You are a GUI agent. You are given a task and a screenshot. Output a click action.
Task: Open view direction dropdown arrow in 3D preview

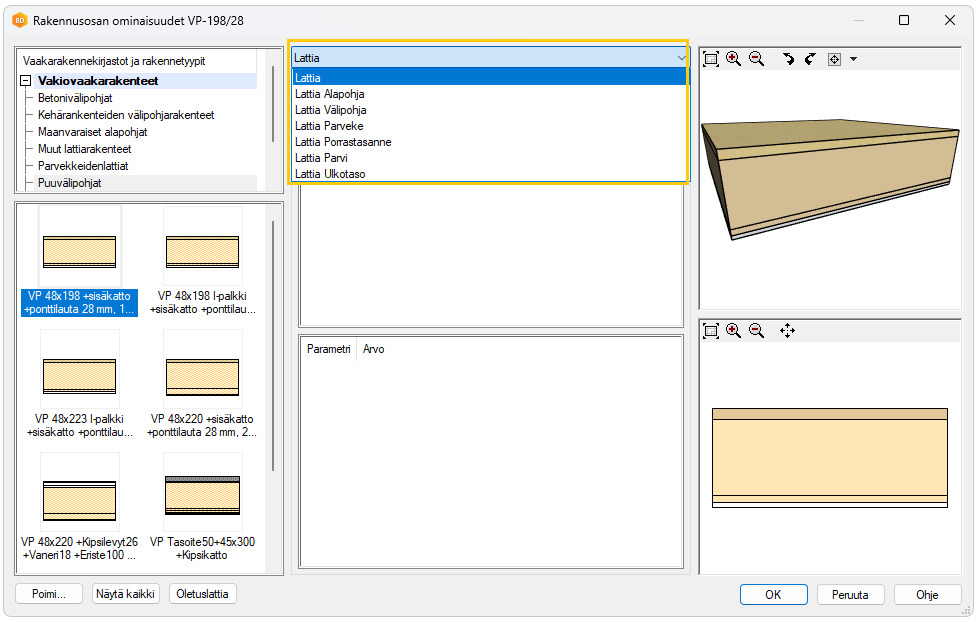[x=854, y=59]
